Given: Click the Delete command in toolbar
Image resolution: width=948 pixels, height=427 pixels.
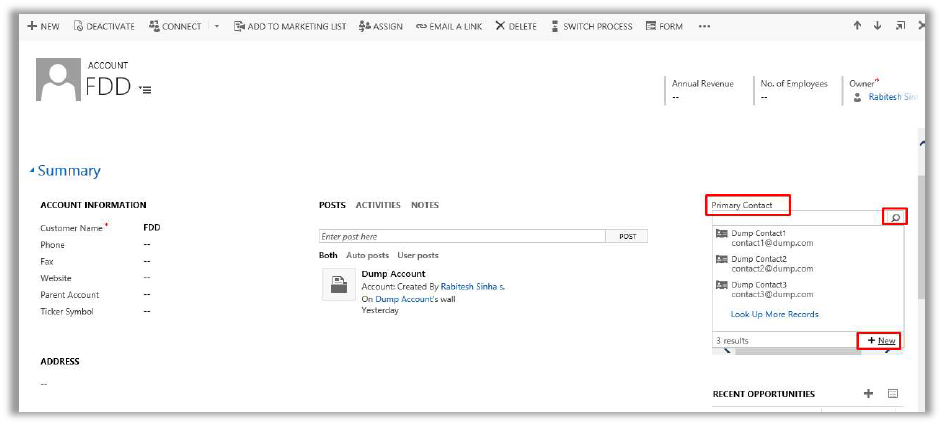Looking at the screenshot, I should click(516, 26).
